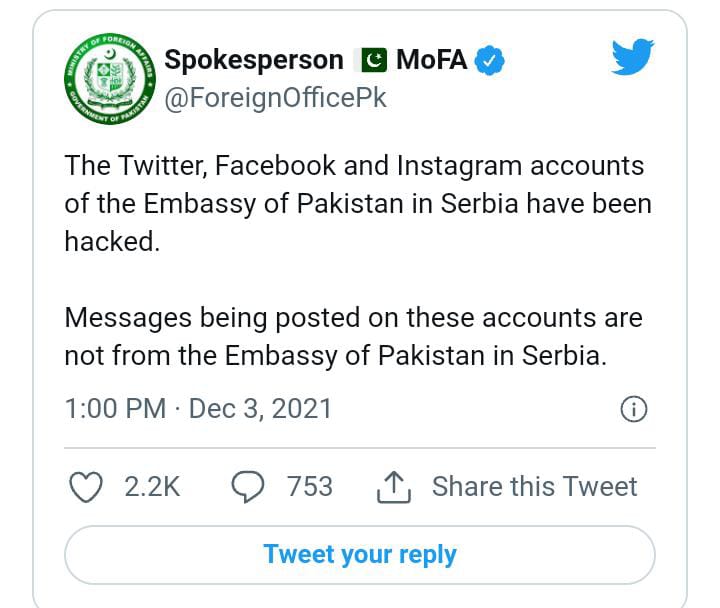This screenshot has width=720, height=608.
Task: Open the @ForeignOfficePk handle
Action: [275, 98]
